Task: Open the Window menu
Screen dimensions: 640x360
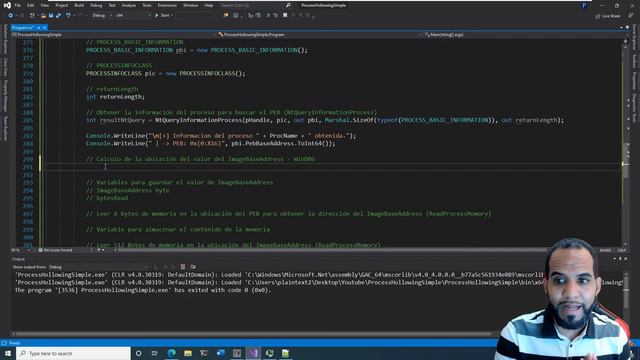Action: point(190,5)
